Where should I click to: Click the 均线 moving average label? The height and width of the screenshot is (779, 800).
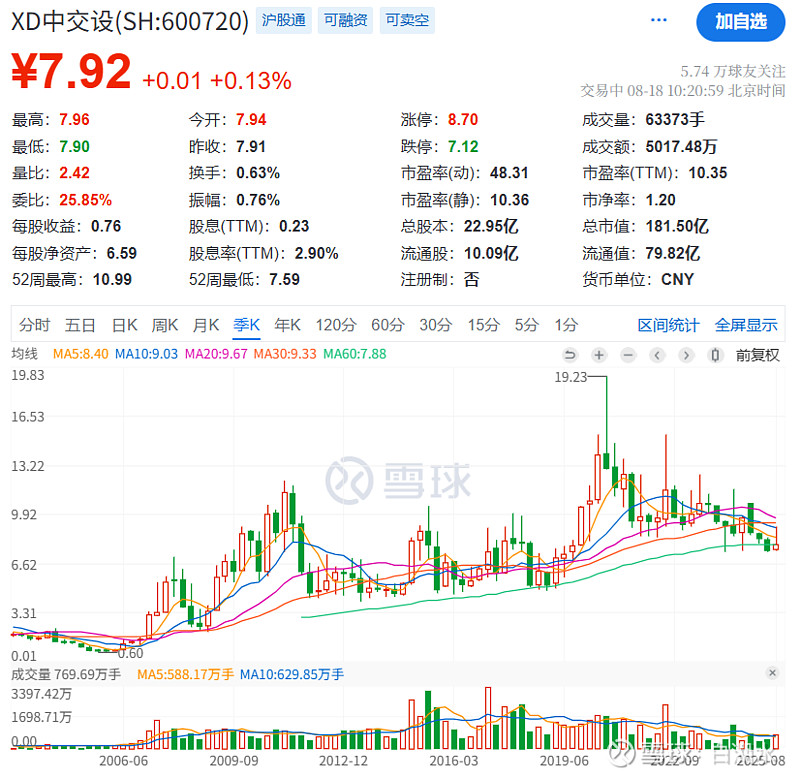point(24,354)
